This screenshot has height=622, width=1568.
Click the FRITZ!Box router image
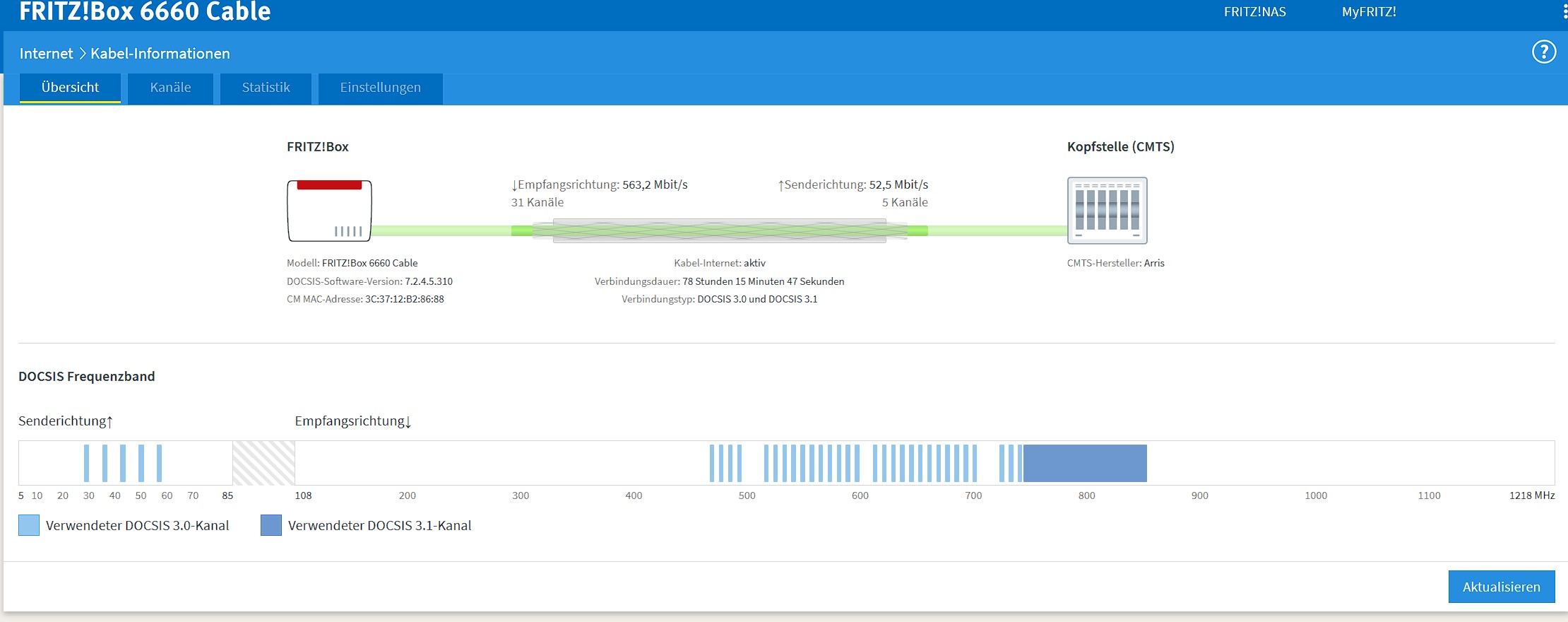(329, 211)
